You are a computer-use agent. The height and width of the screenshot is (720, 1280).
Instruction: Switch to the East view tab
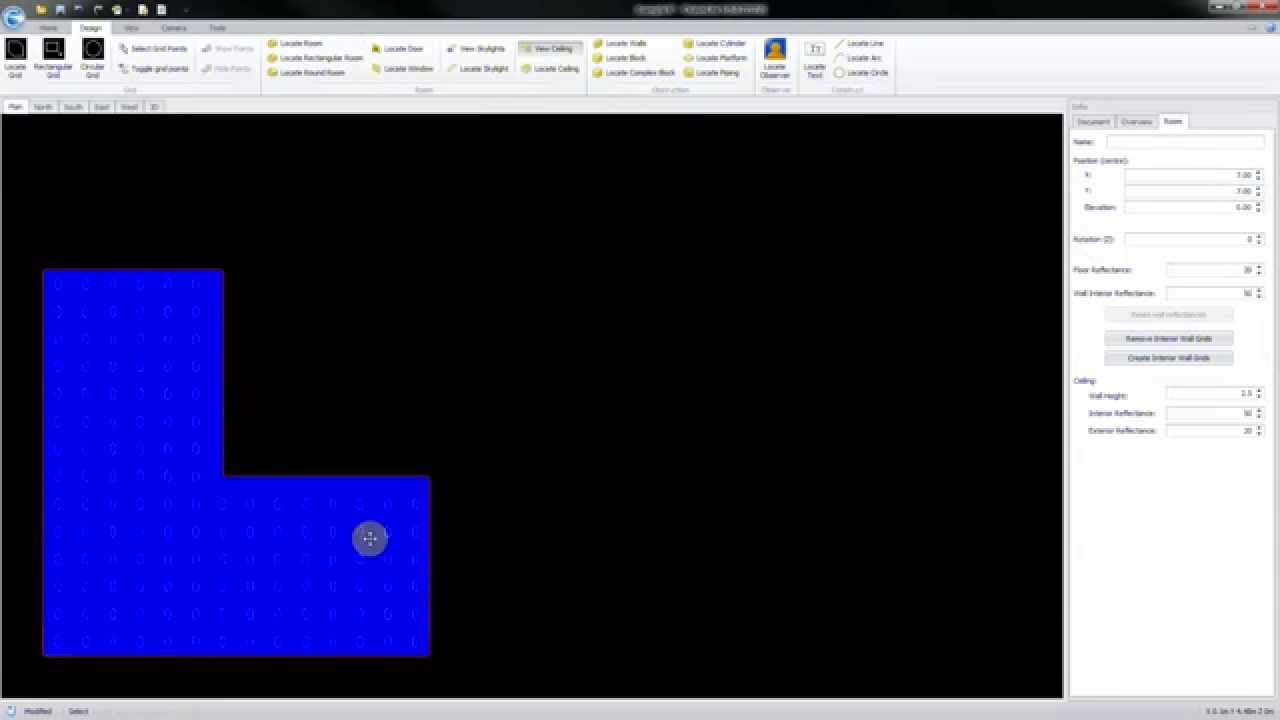point(102,107)
